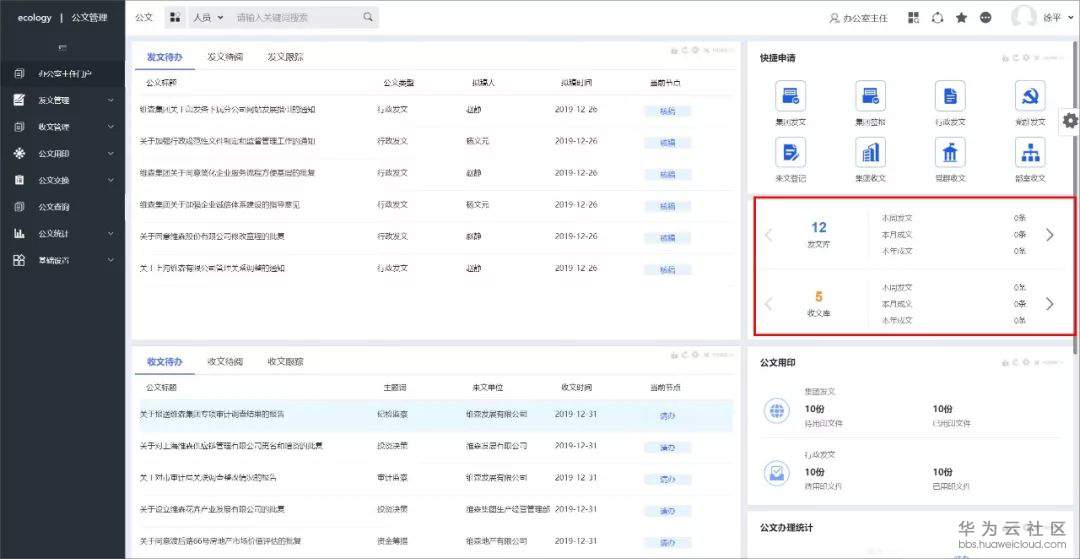This screenshot has height=559, width=1080.
Task: Click the 公文 top navigation label
Action: pyautogui.click(x=144, y=17)
